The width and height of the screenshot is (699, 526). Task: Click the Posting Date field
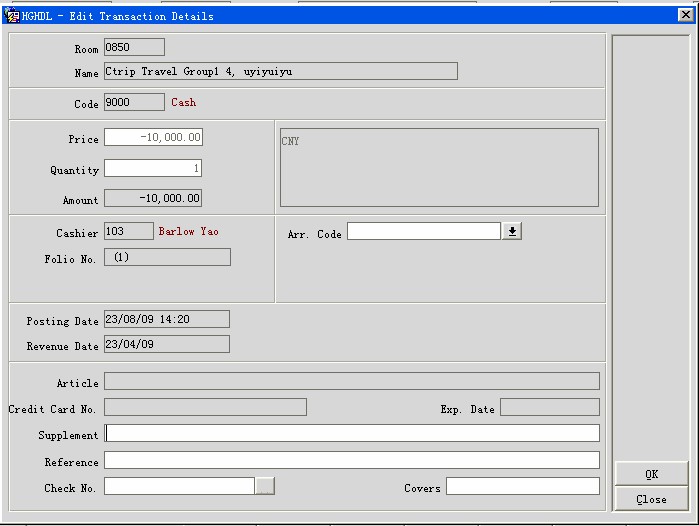click(167, 319)
